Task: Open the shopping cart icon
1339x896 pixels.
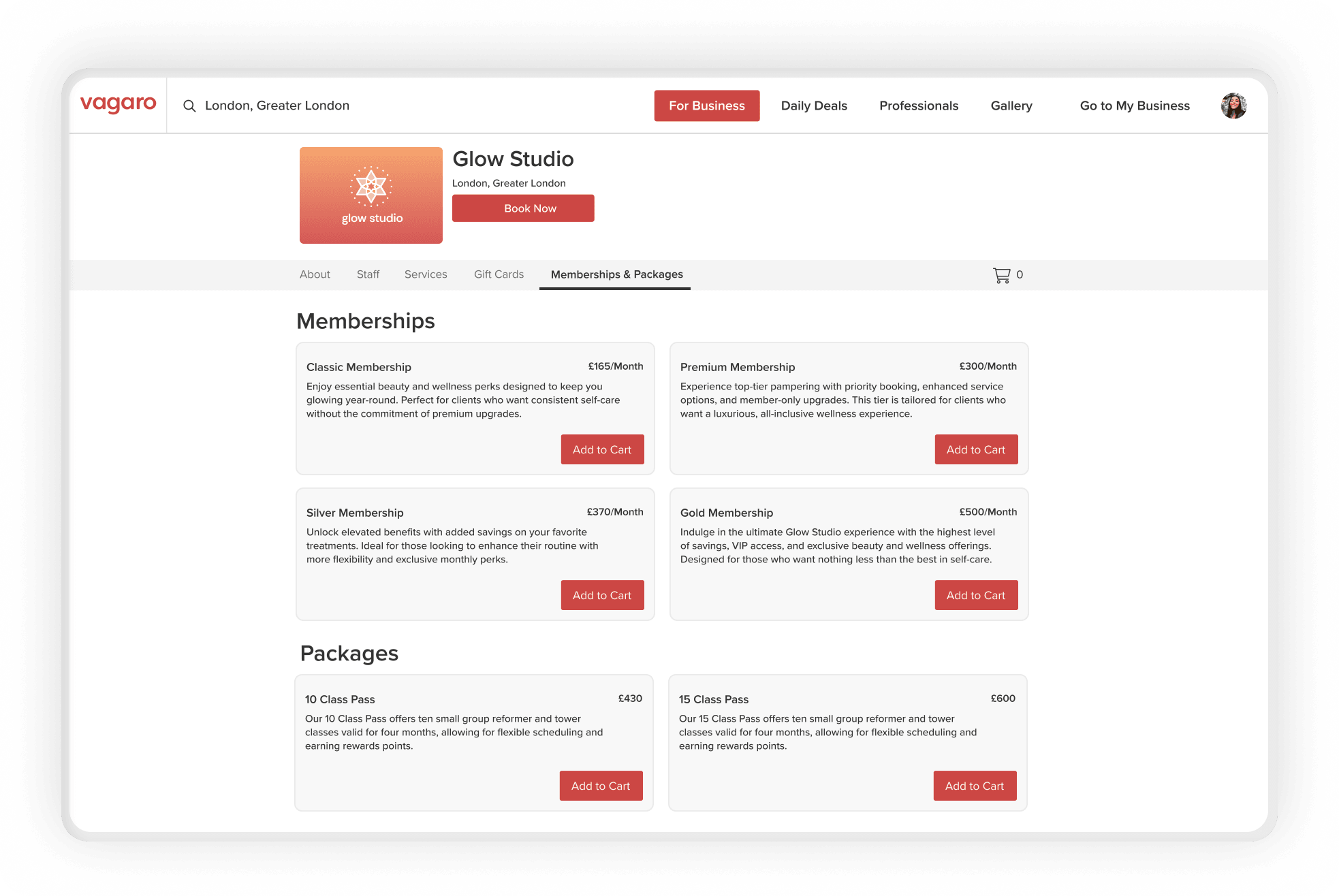Action: pos(1001,275)
